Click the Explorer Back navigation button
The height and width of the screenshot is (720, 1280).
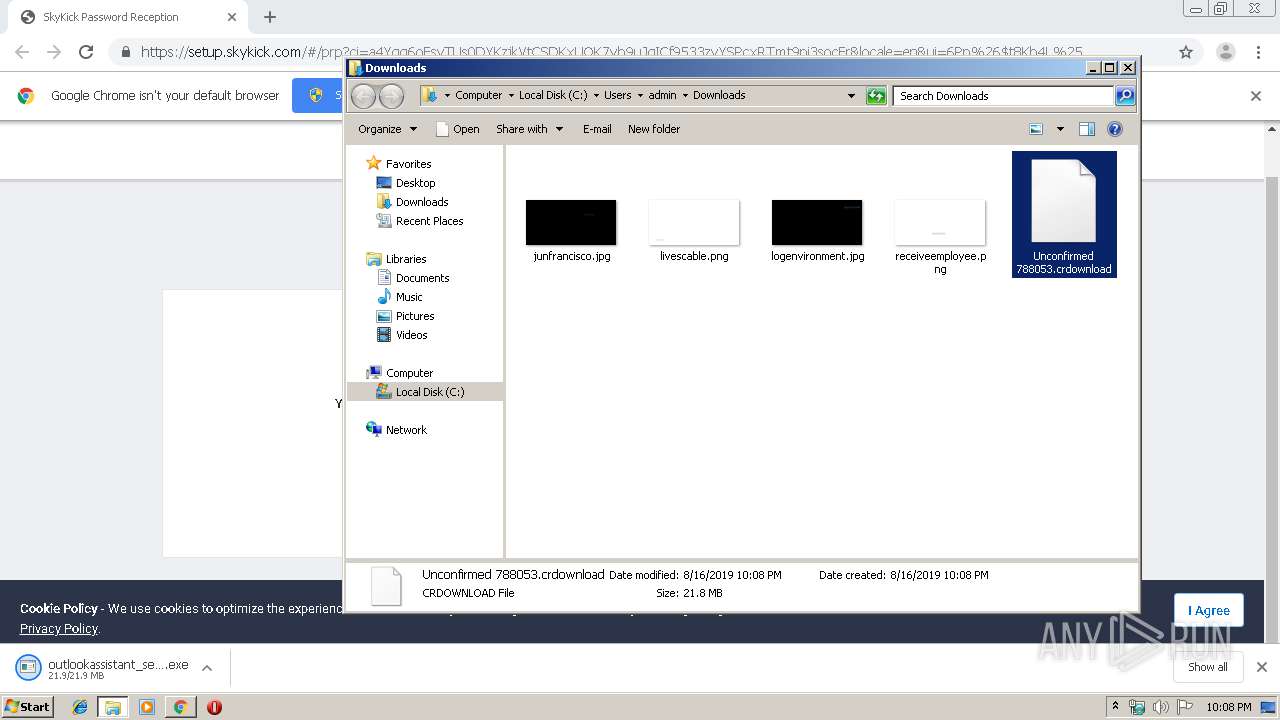coord(363,96)
